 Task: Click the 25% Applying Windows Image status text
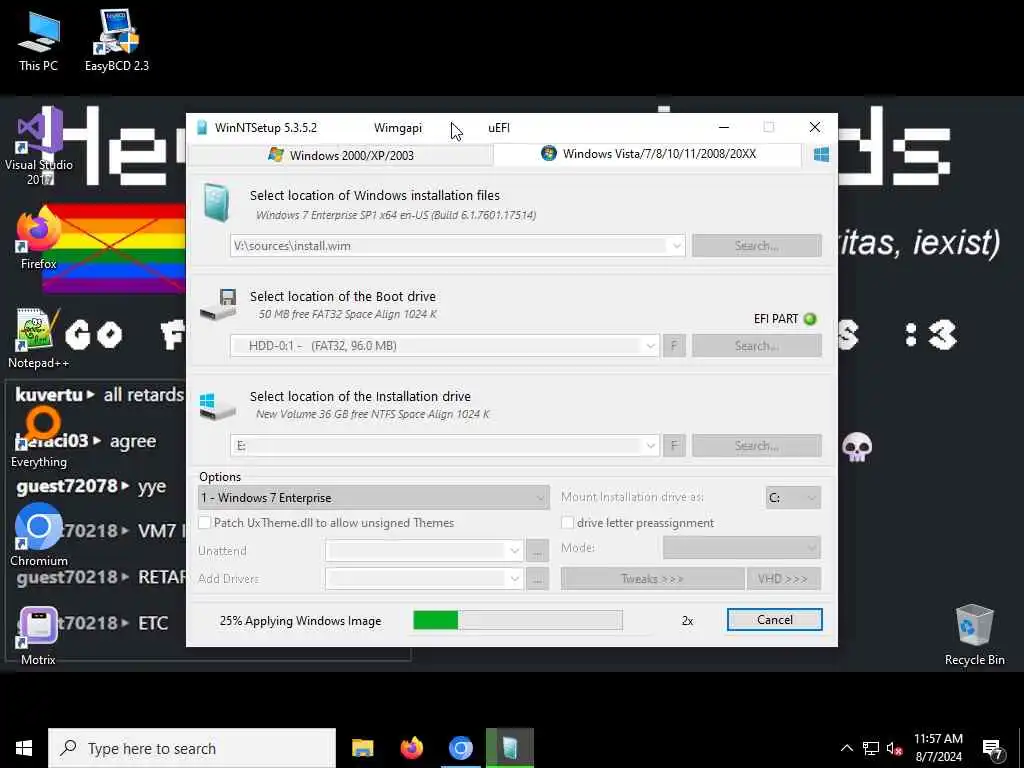coord(300,621)
